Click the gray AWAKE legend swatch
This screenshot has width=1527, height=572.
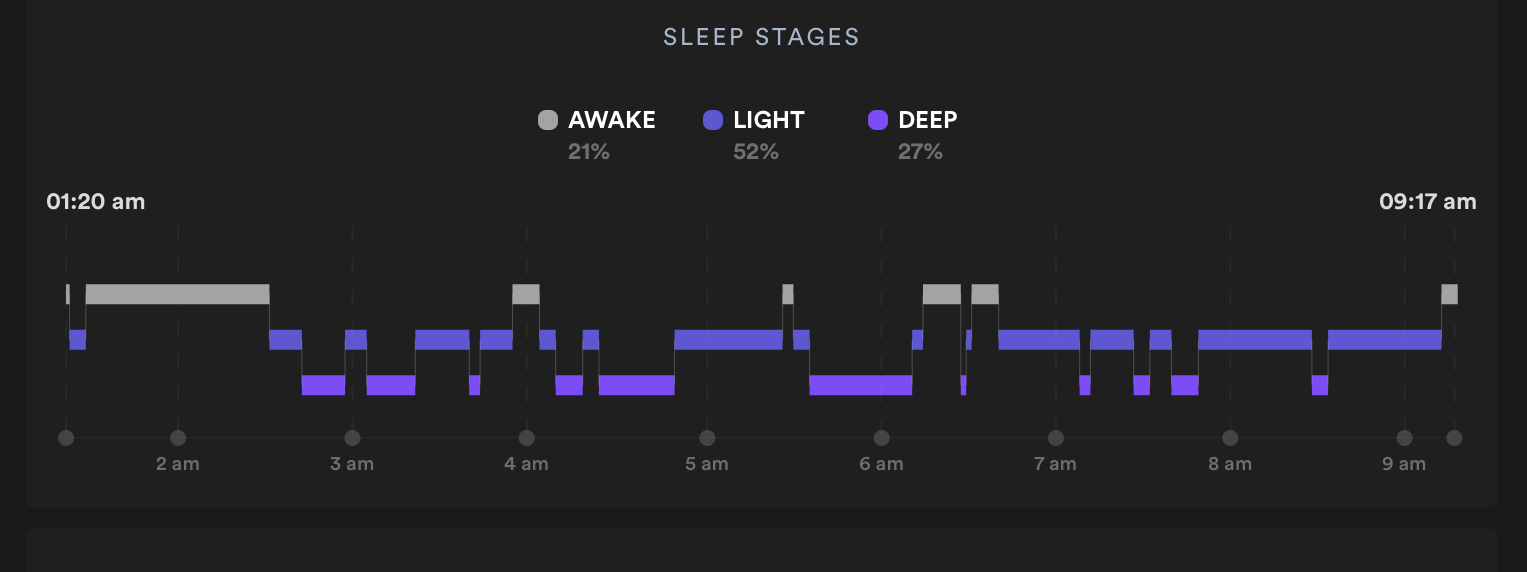click(548, 120)
